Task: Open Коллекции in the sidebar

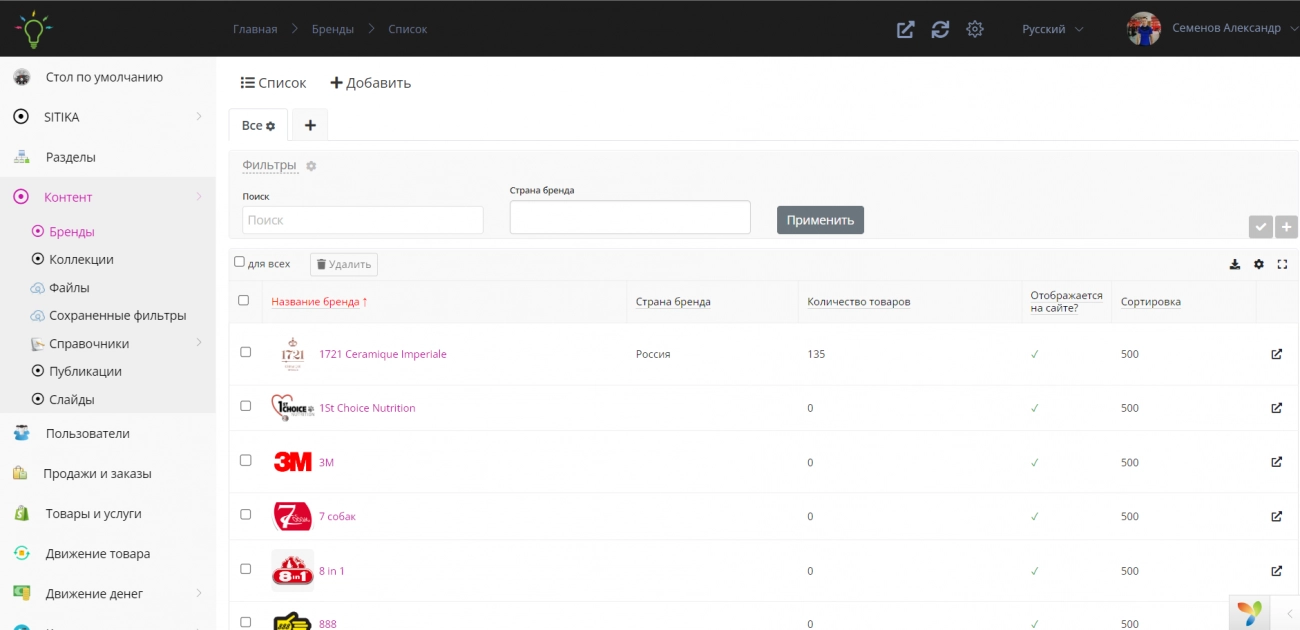Action: pos(81,259)
